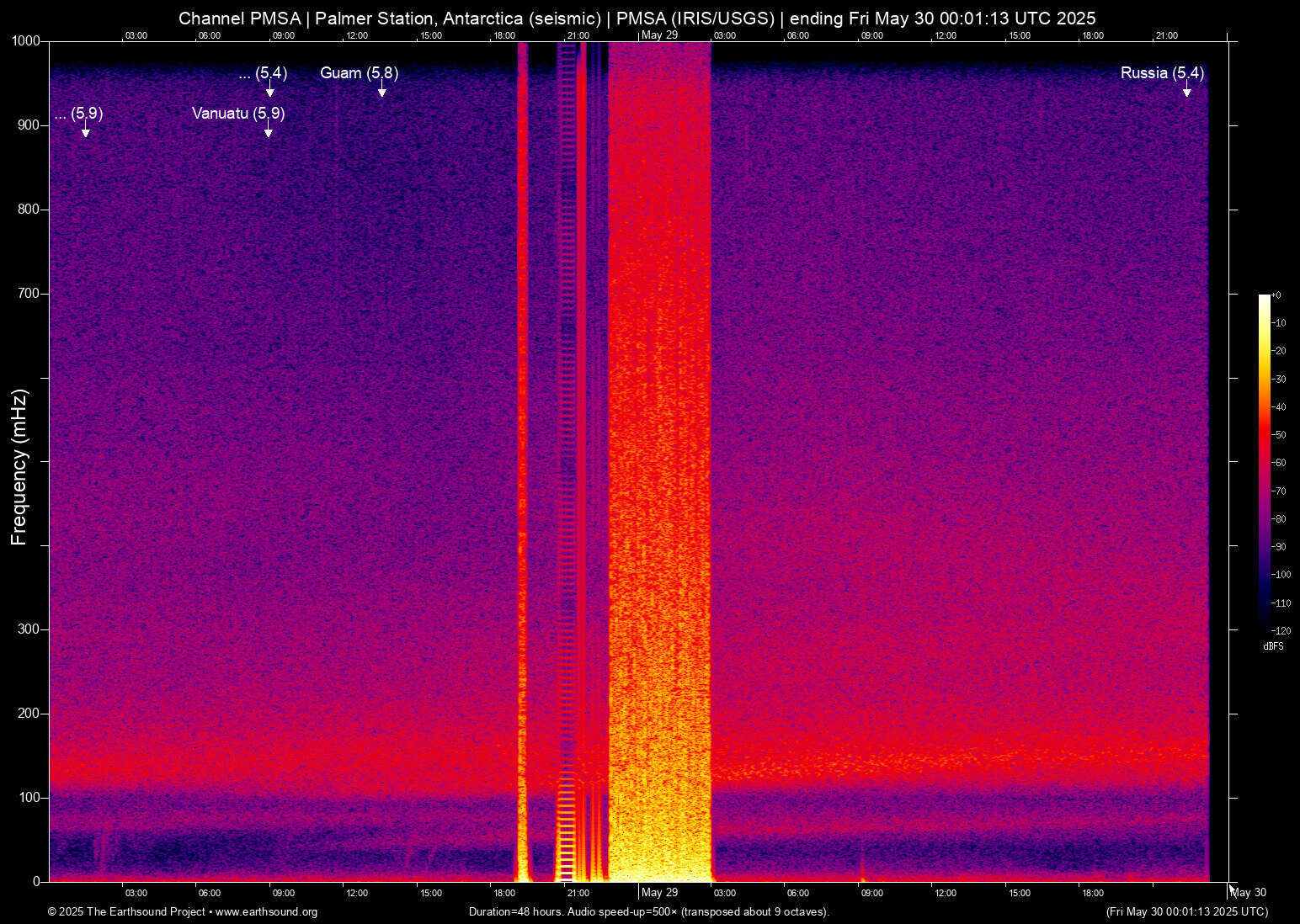Click the 1000 tick label on the frequency axis
The width and height of the screenshot is (1300, 924).
[25, 41]
